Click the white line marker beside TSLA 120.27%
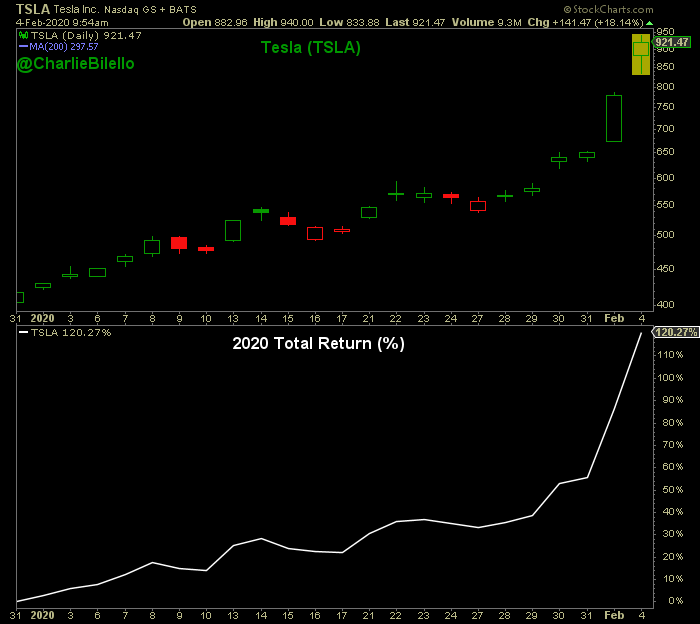 23,332
